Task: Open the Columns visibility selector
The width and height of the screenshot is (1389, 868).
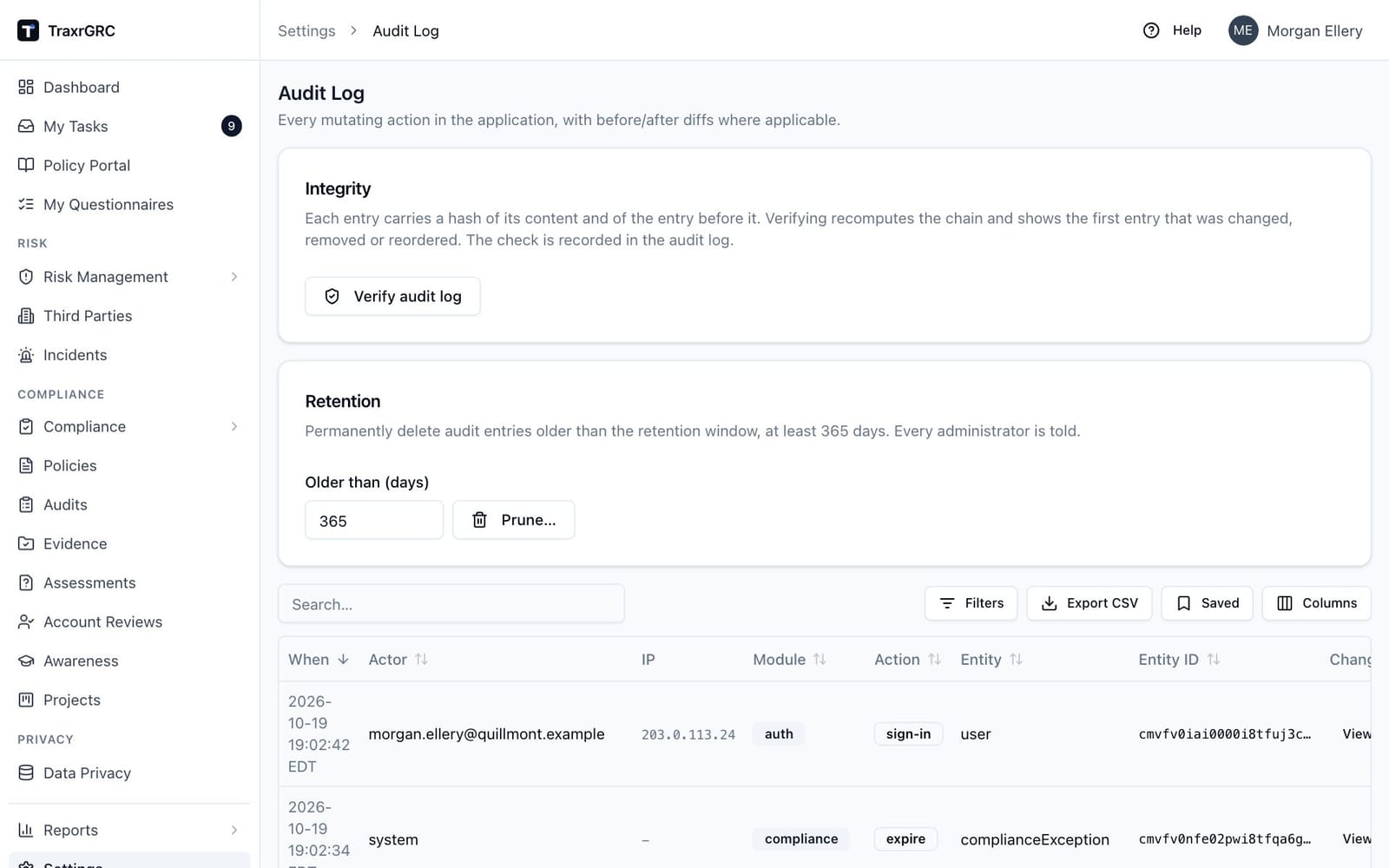Action: [1316, 603]
